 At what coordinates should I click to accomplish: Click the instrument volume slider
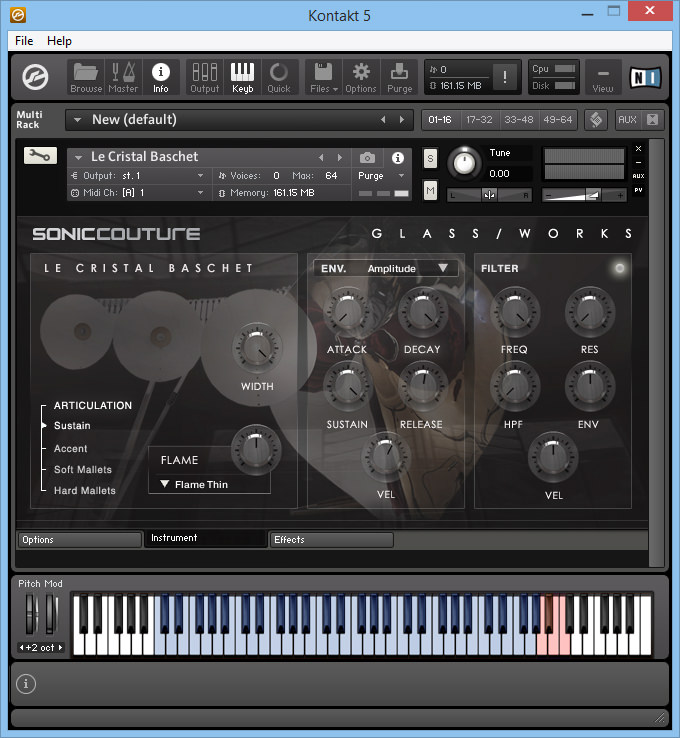[x=584, y=195]
